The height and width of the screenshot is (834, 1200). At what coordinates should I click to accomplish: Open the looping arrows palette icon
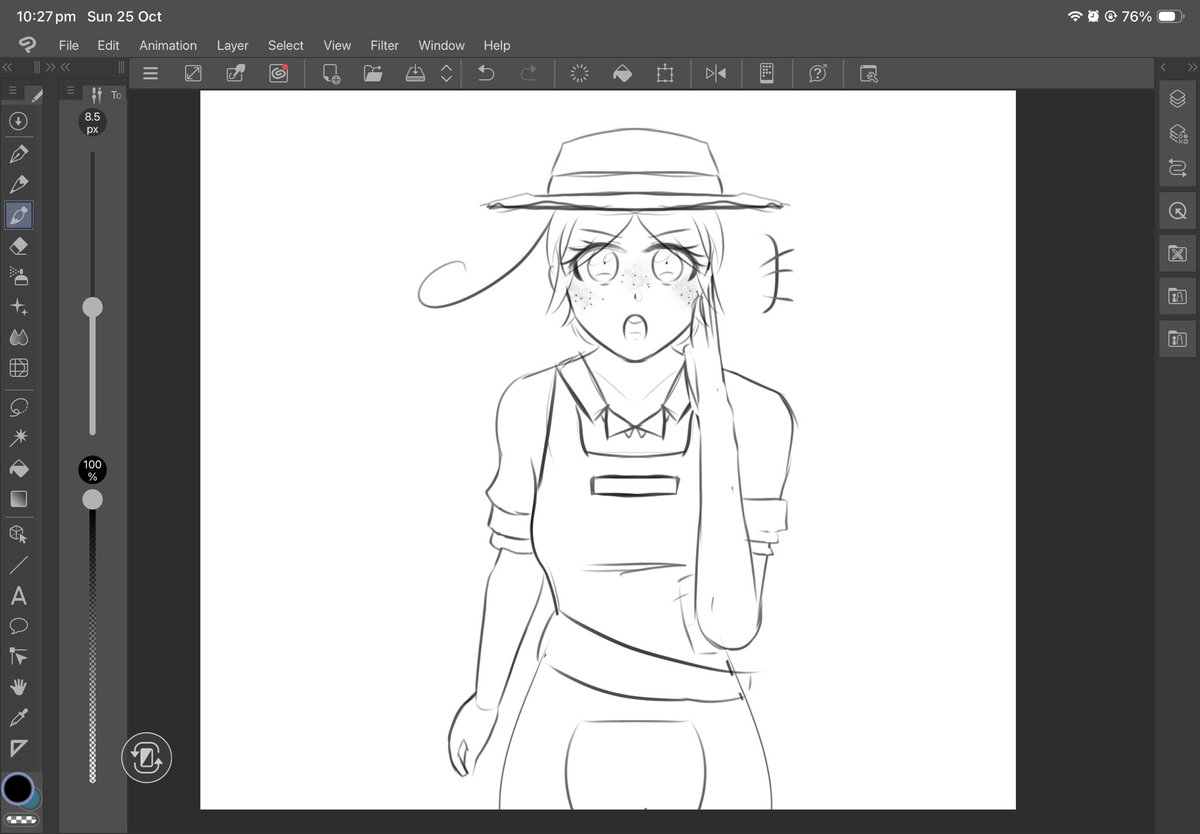tap(1177, 168)
